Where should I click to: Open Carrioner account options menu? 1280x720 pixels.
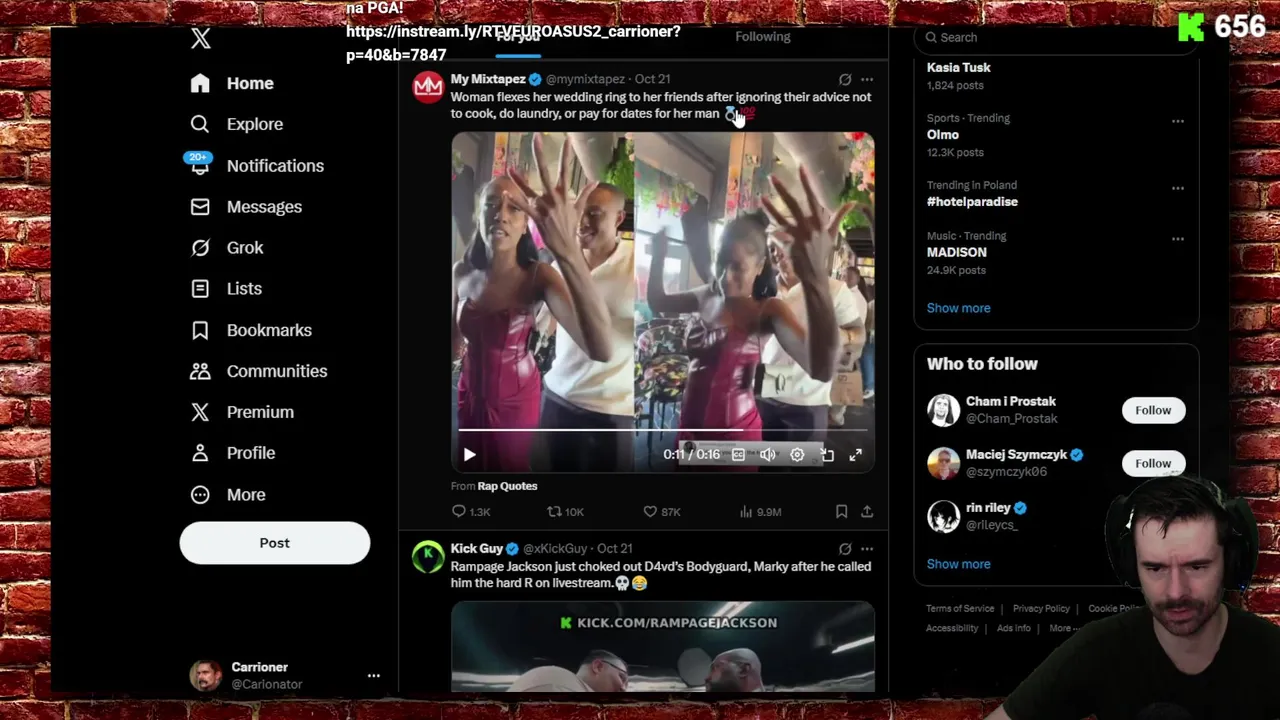pyautogui.click(x=374, y=676)
